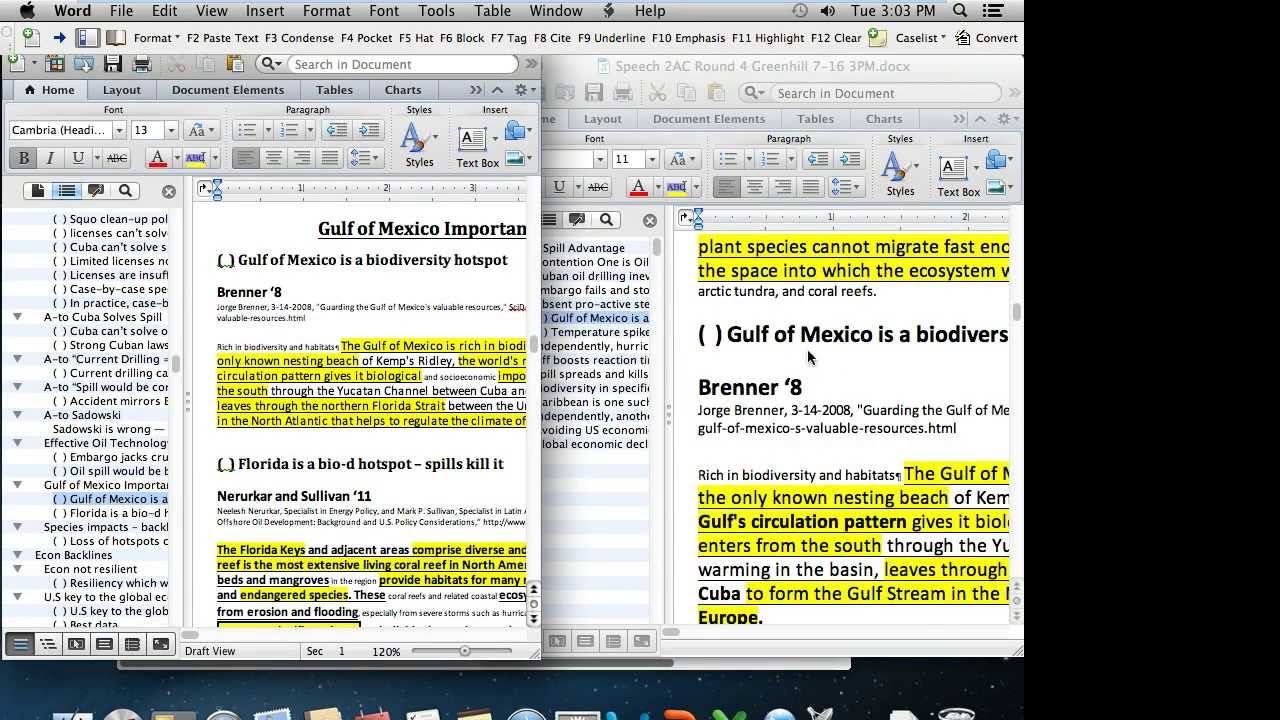The width and height of the screenshot is (1280, 720).
Task: Open line spacing dropdown in front window
Action: [x=364, y=158]
